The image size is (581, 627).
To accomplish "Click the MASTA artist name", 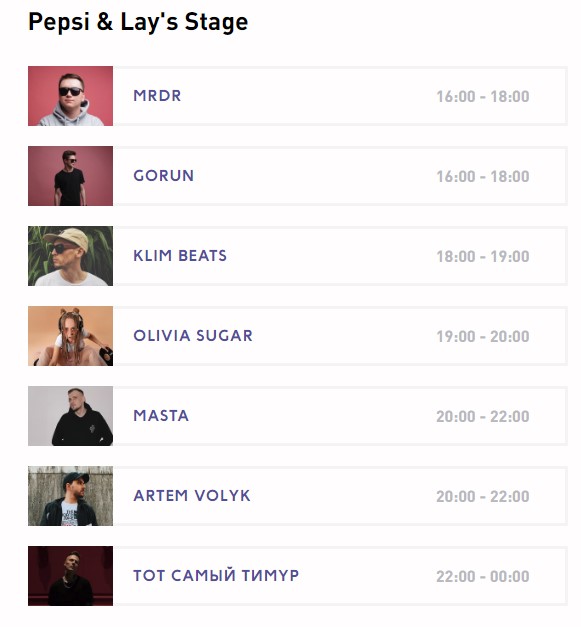I will [161, 416].
